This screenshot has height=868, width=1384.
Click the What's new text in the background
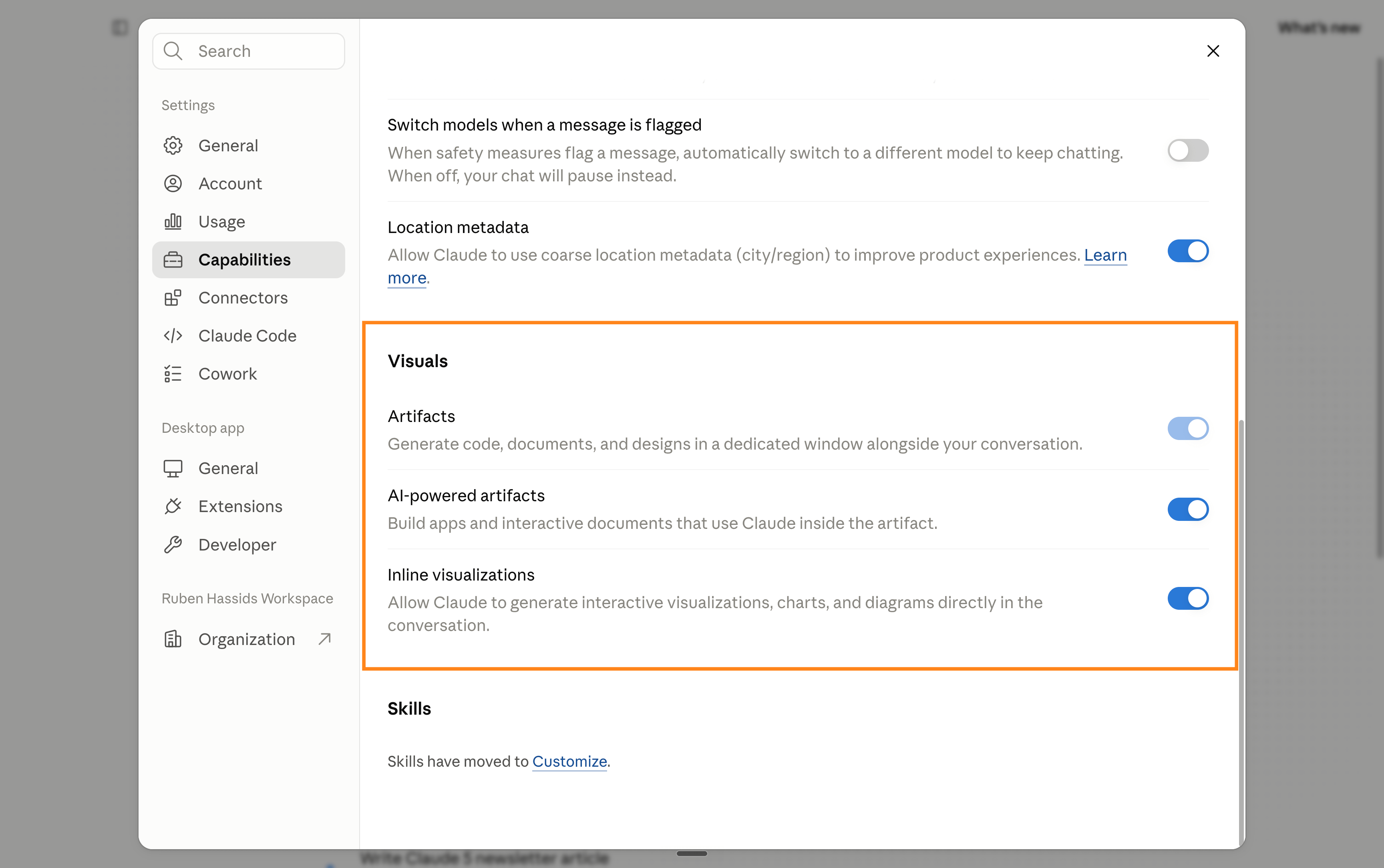(1319, 28)
